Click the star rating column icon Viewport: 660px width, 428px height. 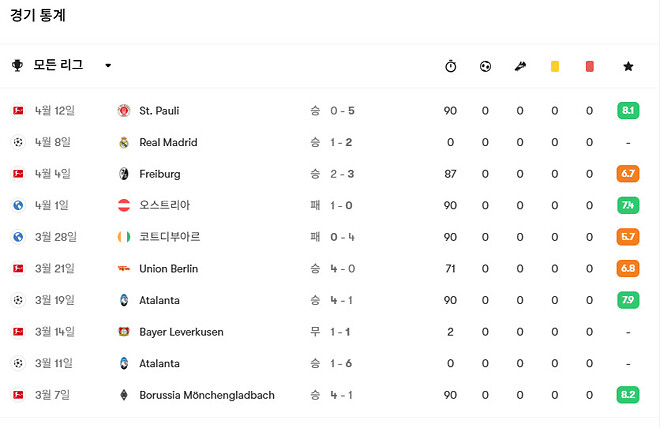[x=627, y=67]
